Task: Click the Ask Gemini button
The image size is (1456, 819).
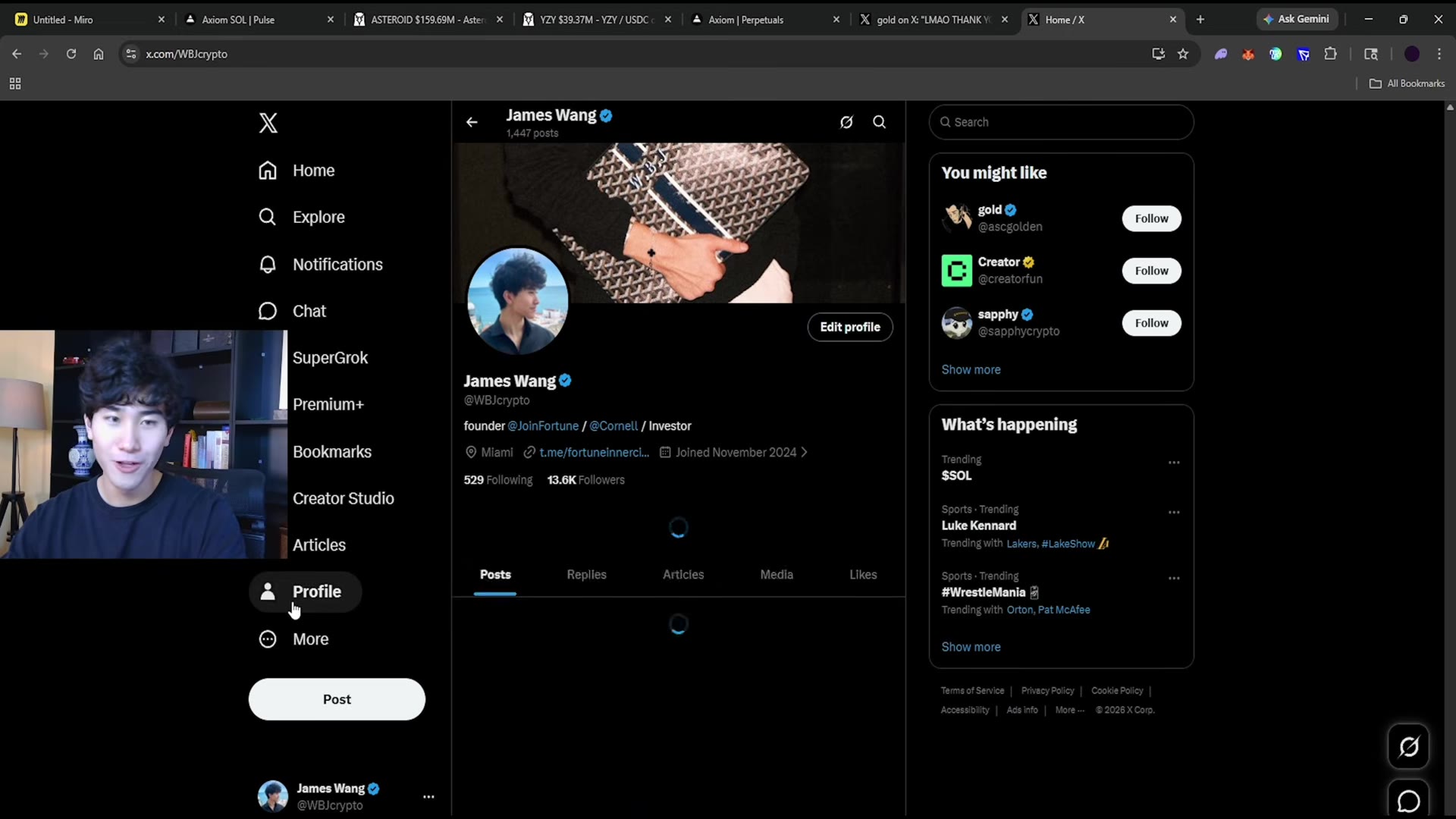Action: [x=1297, y=20]
